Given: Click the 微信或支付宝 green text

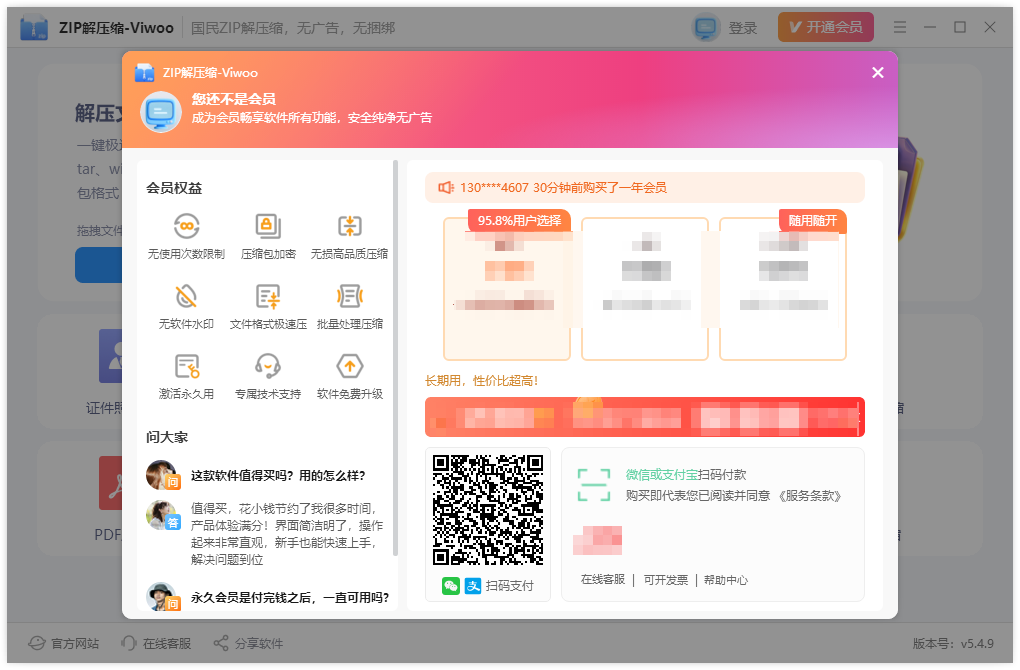Looking at the screenshot, I should pyautogui.click(x=662, y=475).
